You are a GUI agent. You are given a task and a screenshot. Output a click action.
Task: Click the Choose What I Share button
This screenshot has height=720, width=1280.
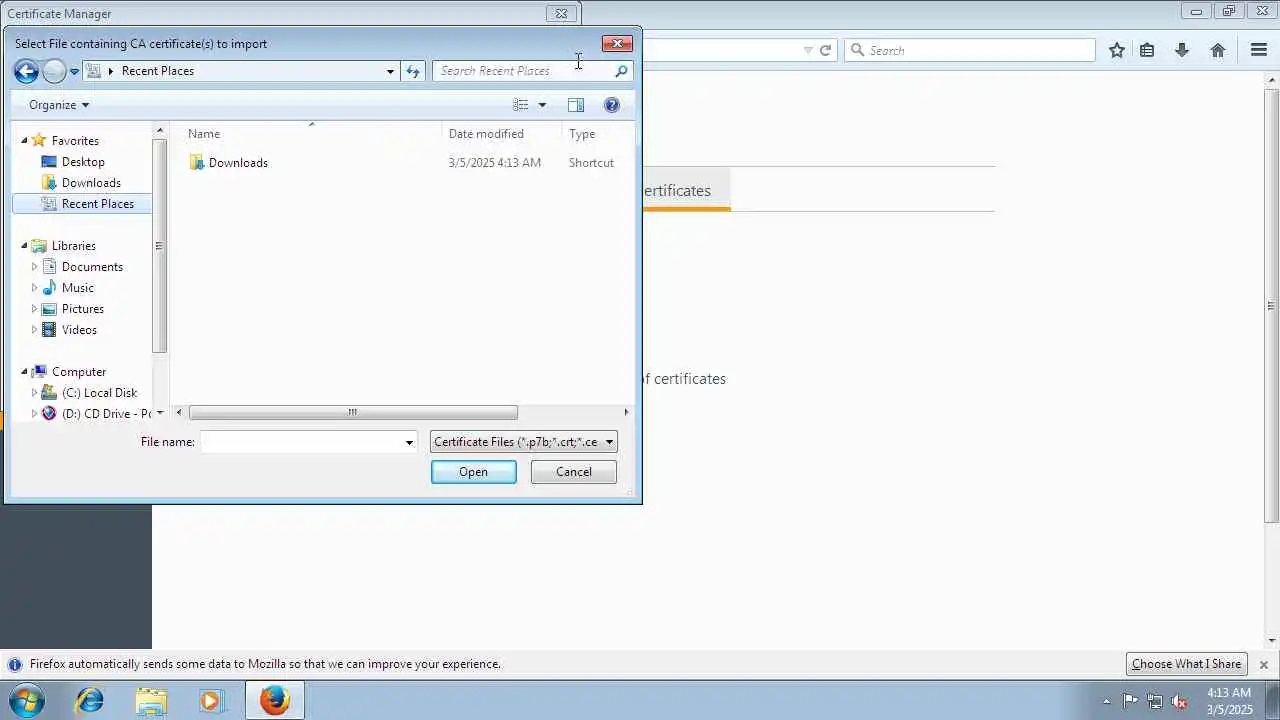[x=1187, y=664]
